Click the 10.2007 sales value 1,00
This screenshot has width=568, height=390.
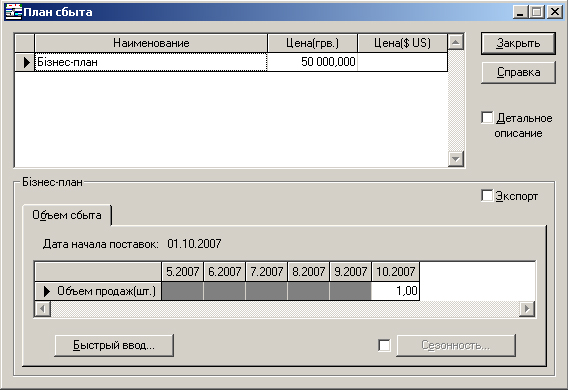tap(395, 291)
